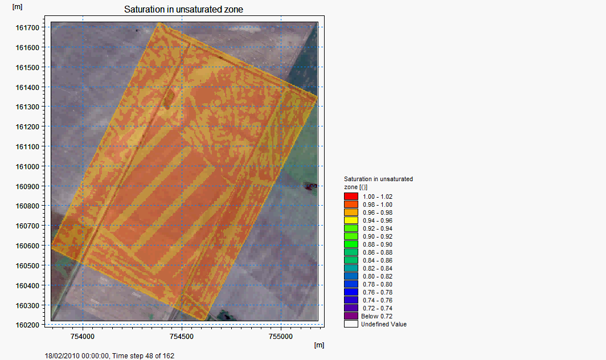Click the green 0.88 - 0.90 legend swatch
The image size is (606, 360).
[351, 244]
